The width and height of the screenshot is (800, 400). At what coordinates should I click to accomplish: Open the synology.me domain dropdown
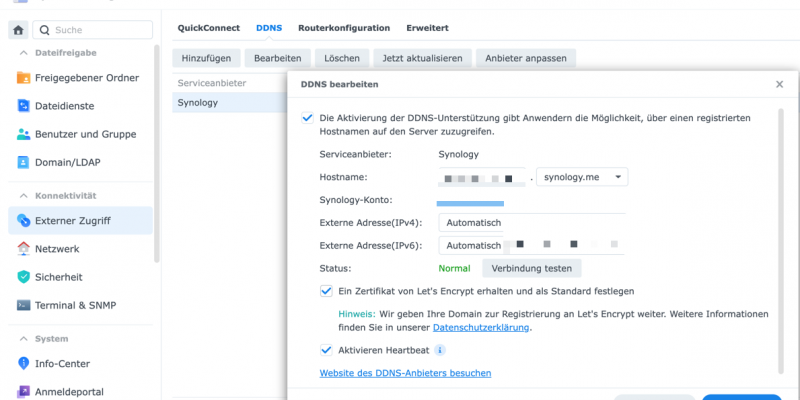point(582,177)
